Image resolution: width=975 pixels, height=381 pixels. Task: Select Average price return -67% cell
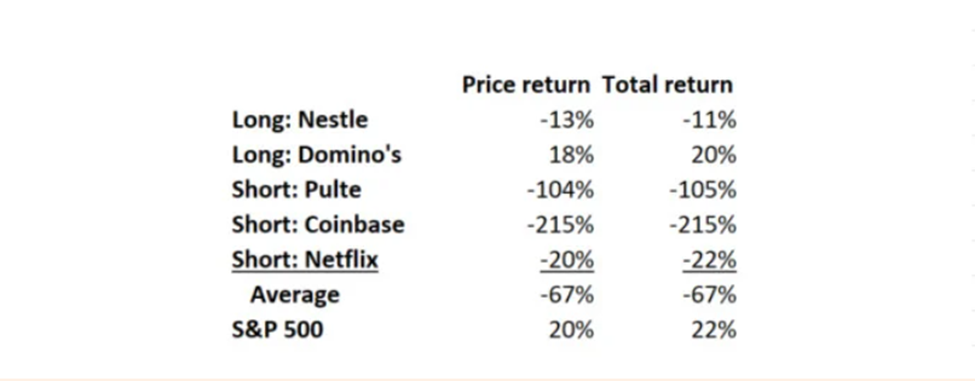click(566, 294)
